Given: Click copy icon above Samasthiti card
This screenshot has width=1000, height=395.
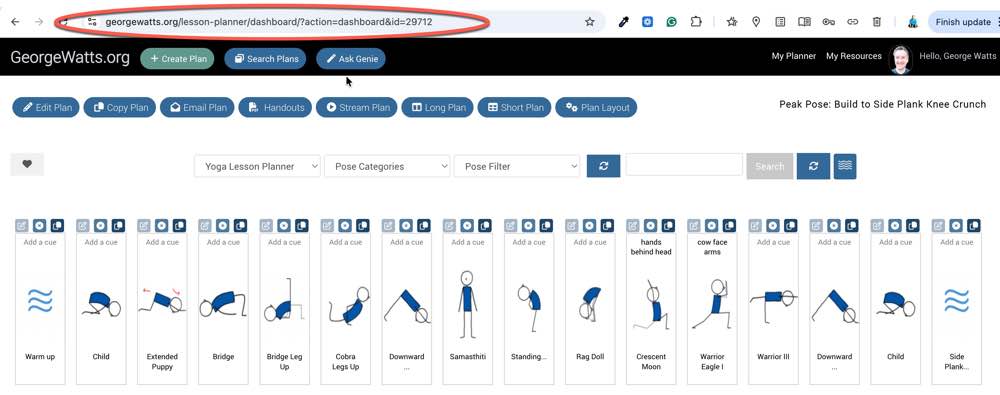Looking at the screenshot, I should [x=485, y=225].
